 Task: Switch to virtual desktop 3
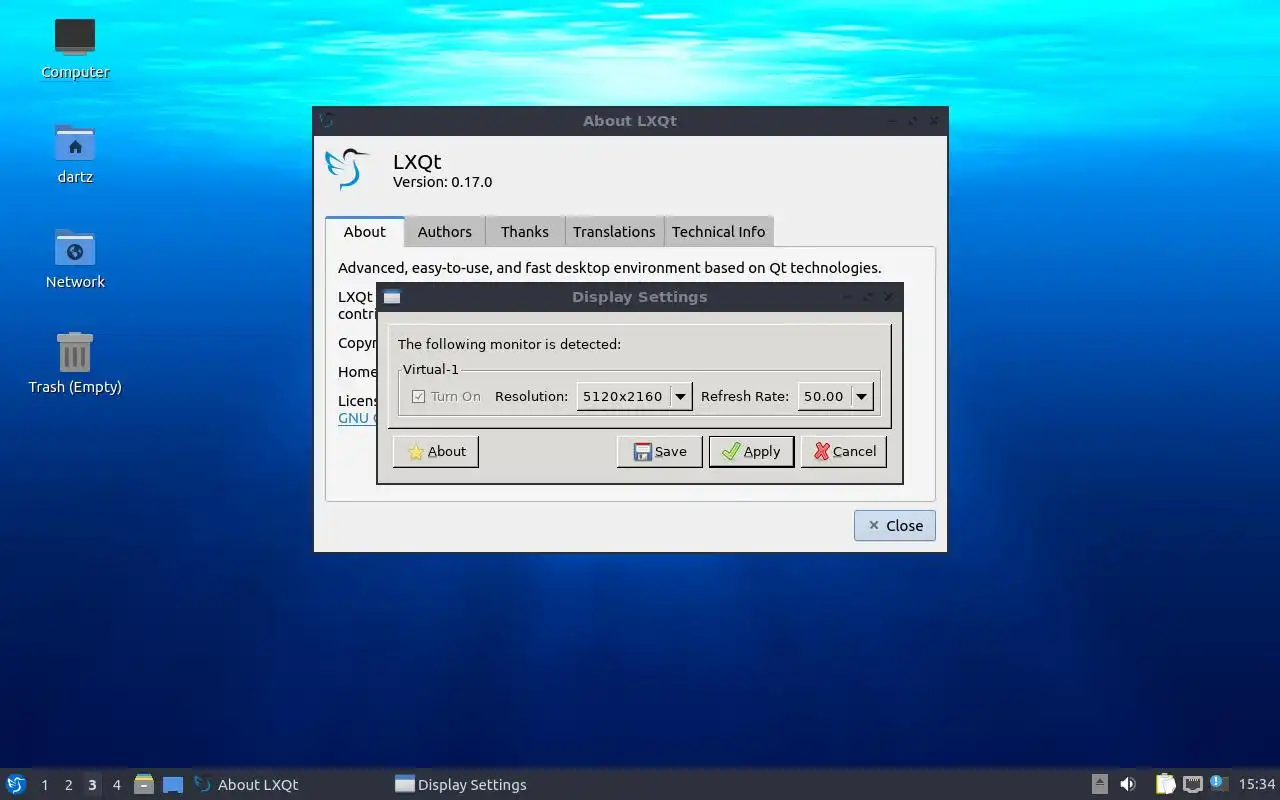tap(92, 785)
